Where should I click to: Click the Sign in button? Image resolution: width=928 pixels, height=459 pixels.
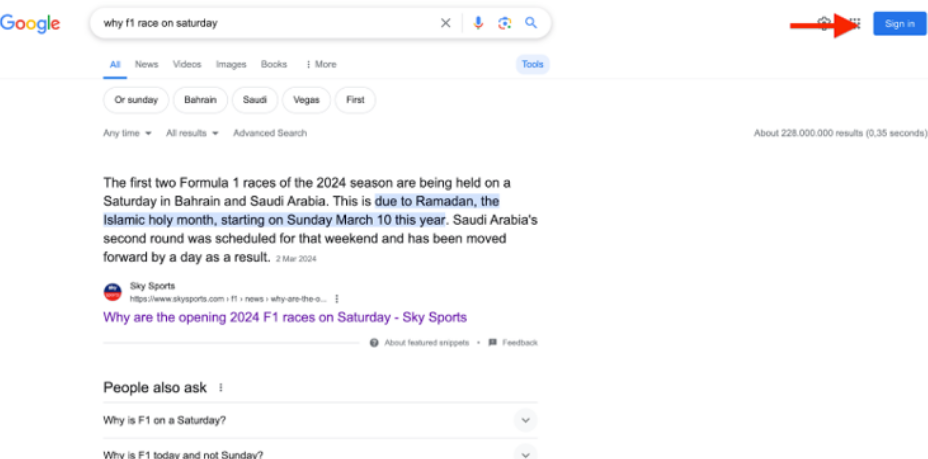[x=900, y=24]
